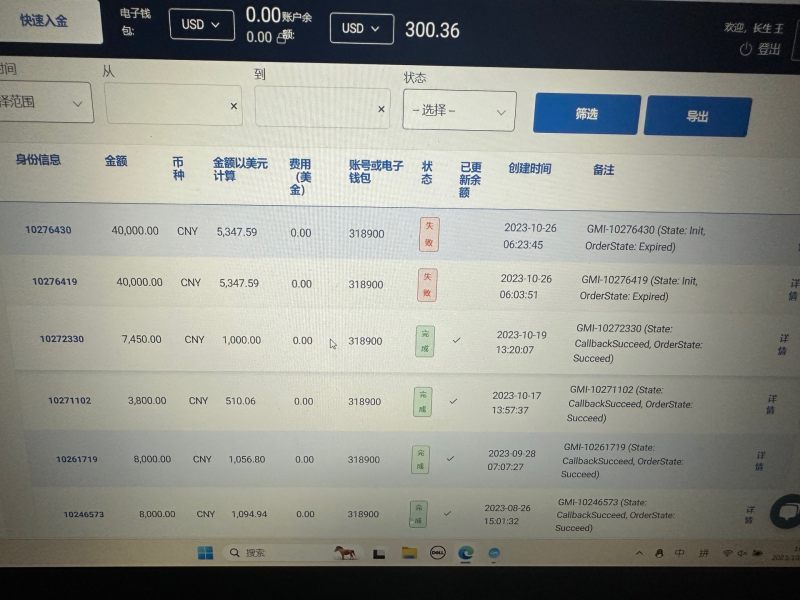The image size is (800, 600).
Task: Switch to Microsoft Edge in taskbar
Action: coord(465,553)
